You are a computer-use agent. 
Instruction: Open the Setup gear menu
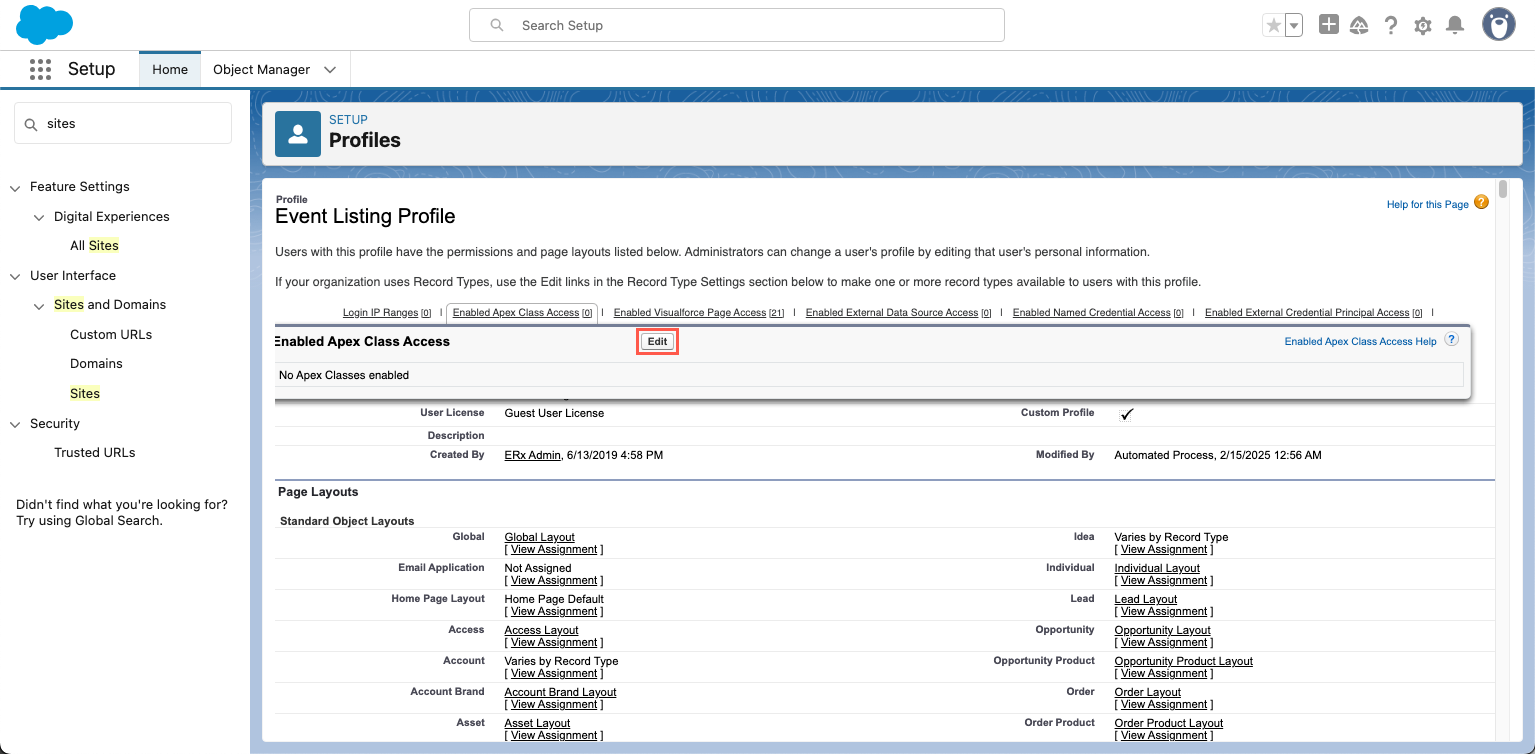1422,26
